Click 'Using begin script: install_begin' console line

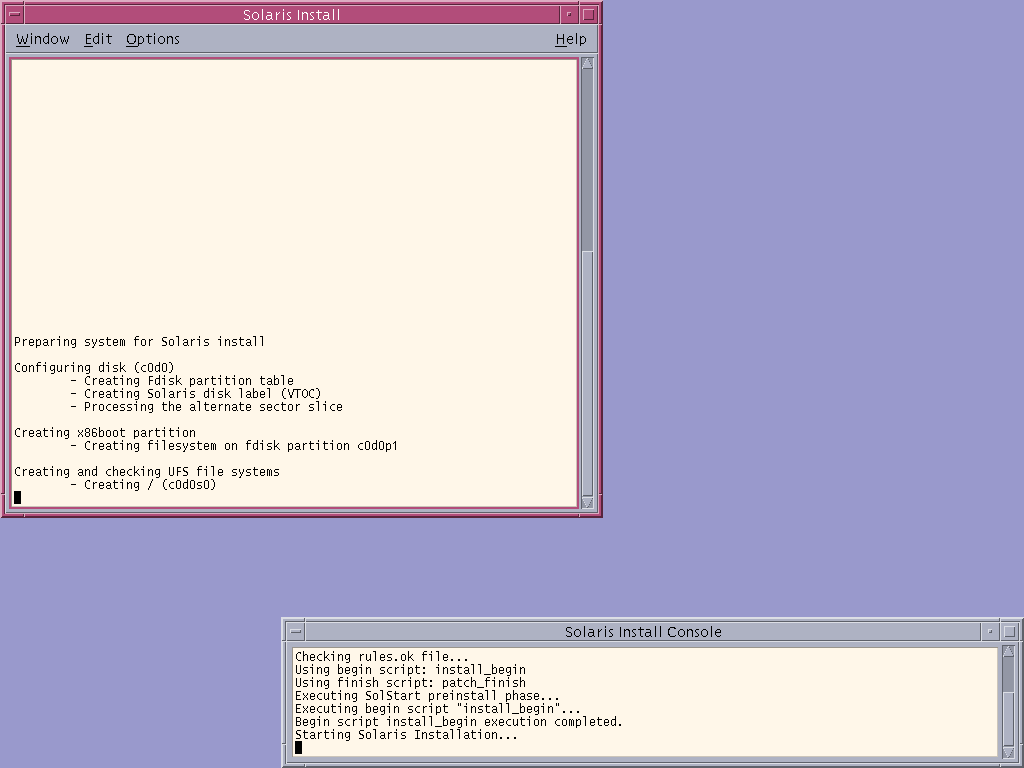coord(410,669)
